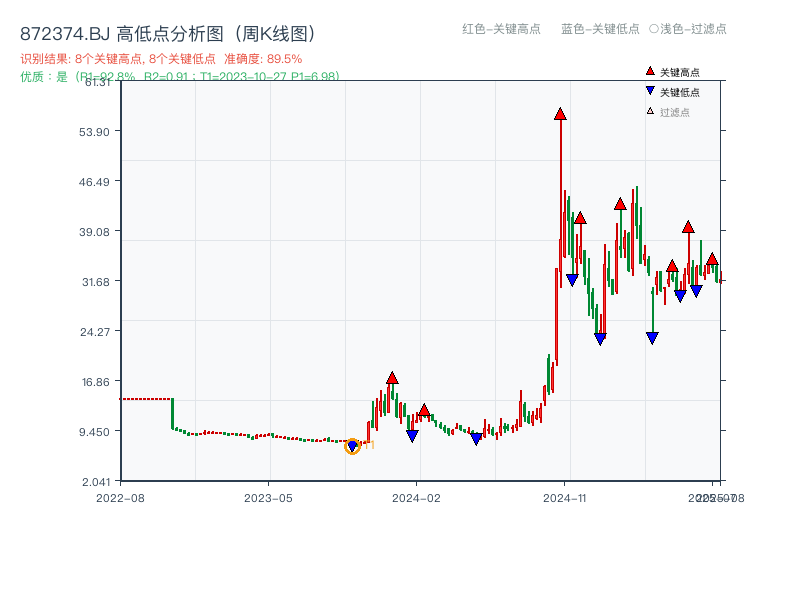Screen dimensions: 800x600
Task: Click the 24.27 y-axis label
Action: 95,332
